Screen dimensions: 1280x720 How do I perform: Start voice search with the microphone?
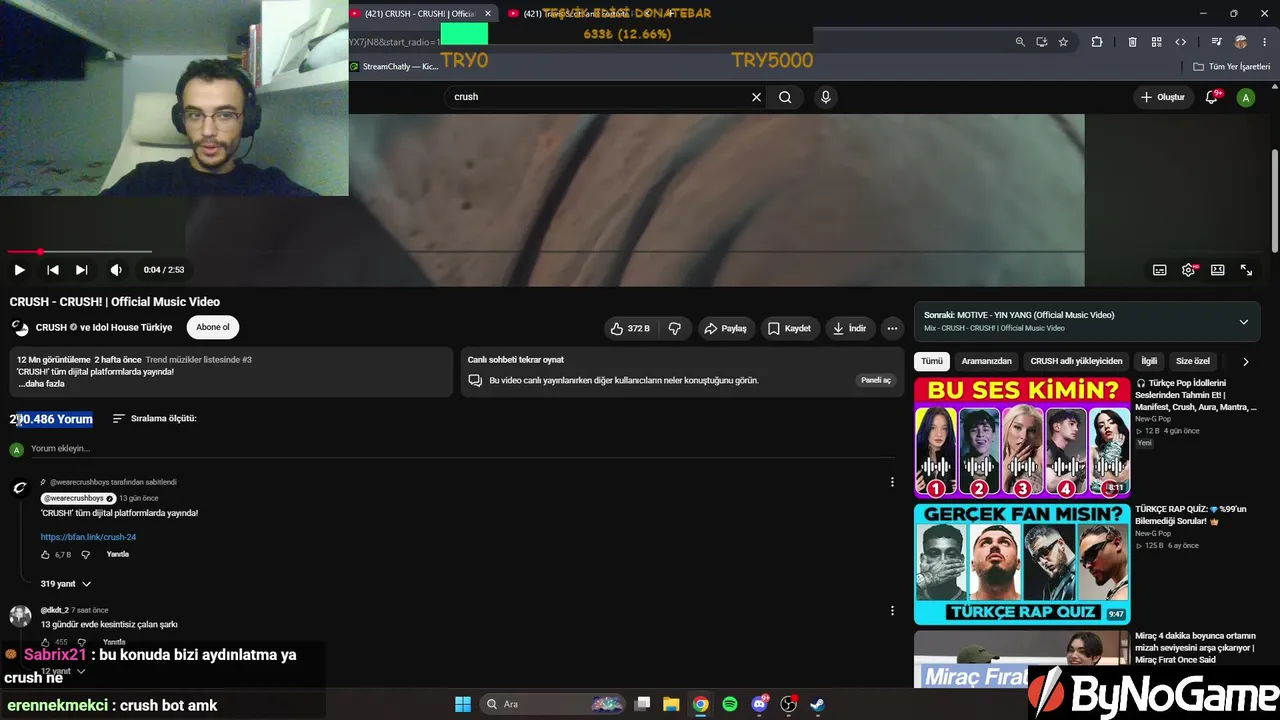825,97
